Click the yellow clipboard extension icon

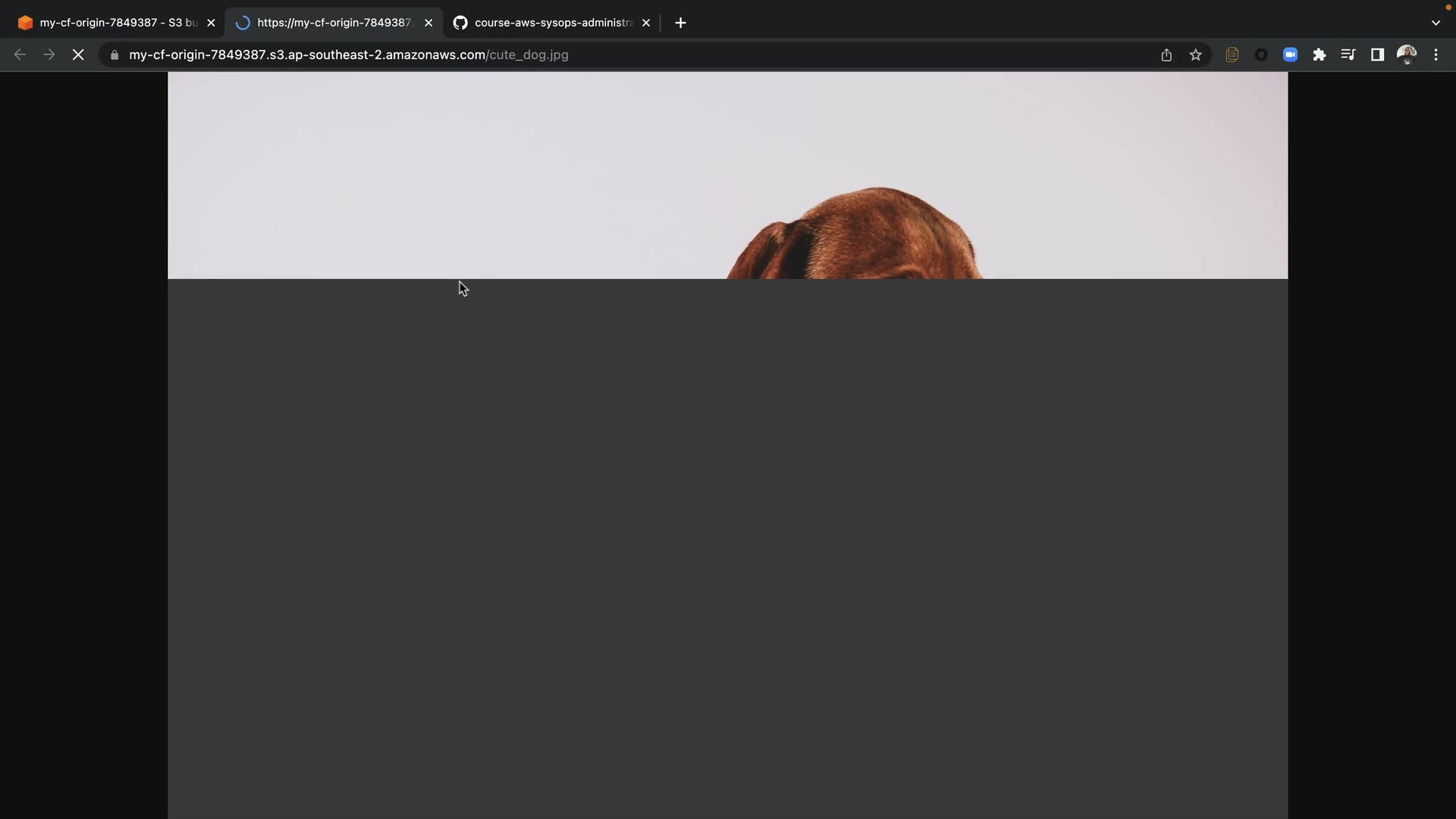point(1232,55)
